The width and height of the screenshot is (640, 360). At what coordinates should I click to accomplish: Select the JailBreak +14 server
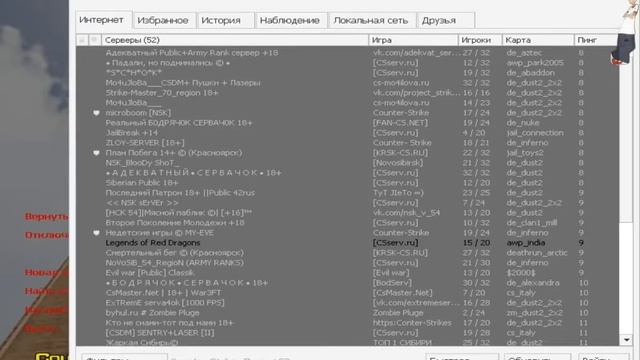point(347,133)
